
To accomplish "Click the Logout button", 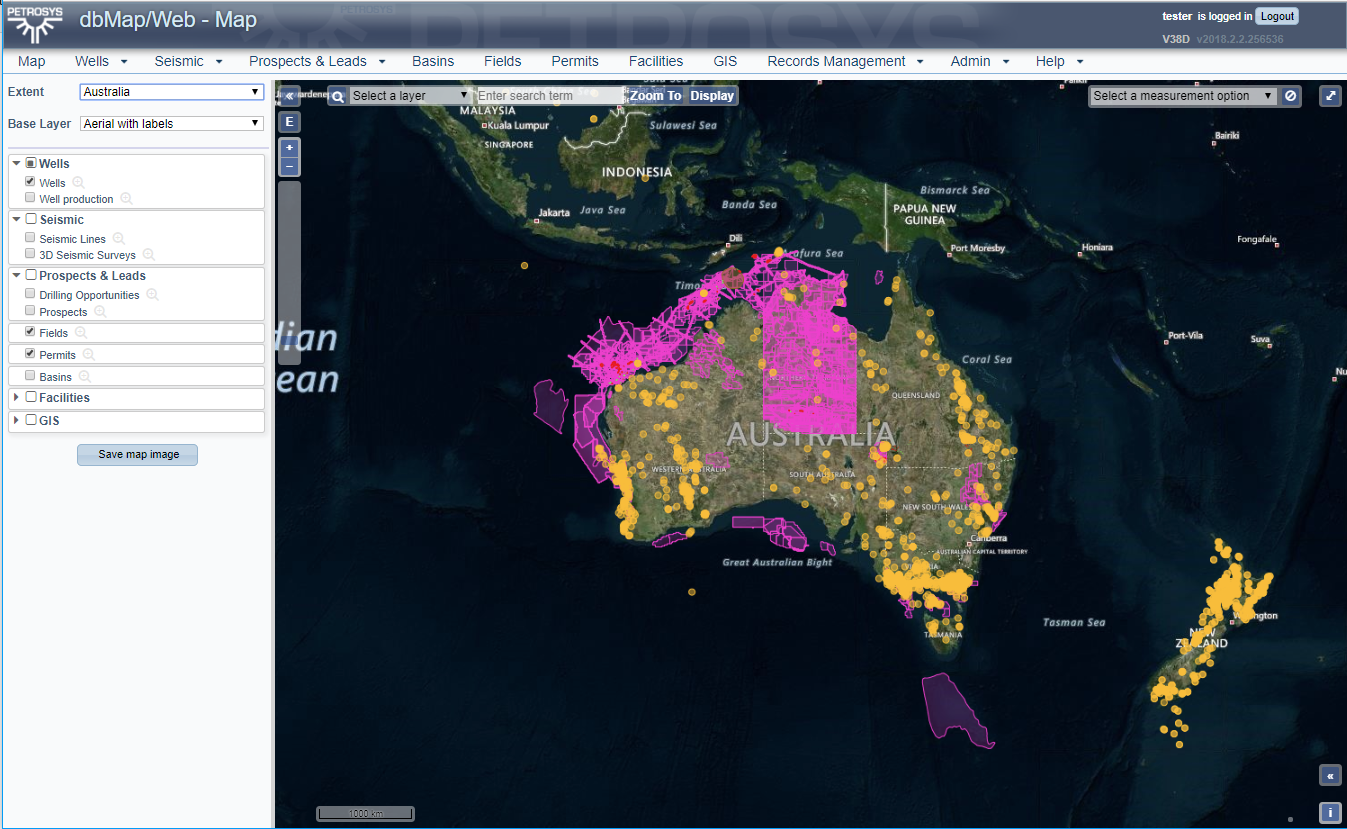I will point(1277,16).
